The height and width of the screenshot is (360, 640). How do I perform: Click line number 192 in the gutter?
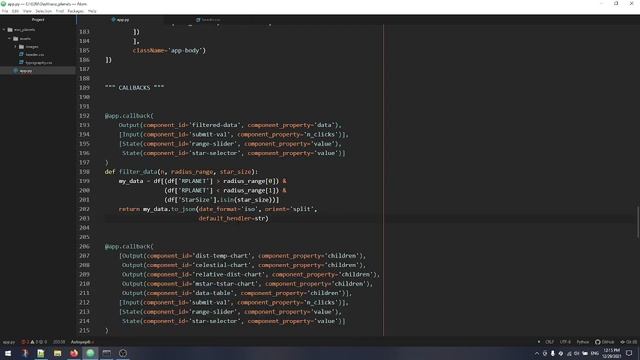click(x=84, y=116)
